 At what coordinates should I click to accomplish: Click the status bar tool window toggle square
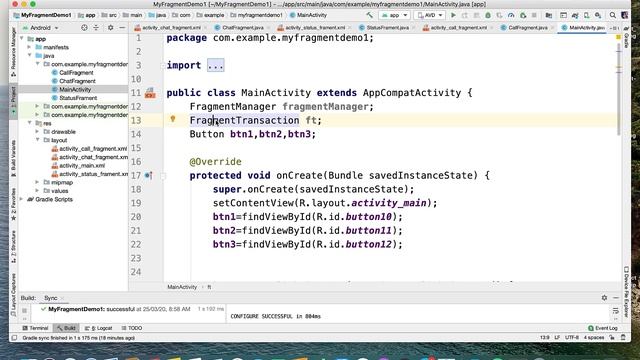click(x=14, y=338)
